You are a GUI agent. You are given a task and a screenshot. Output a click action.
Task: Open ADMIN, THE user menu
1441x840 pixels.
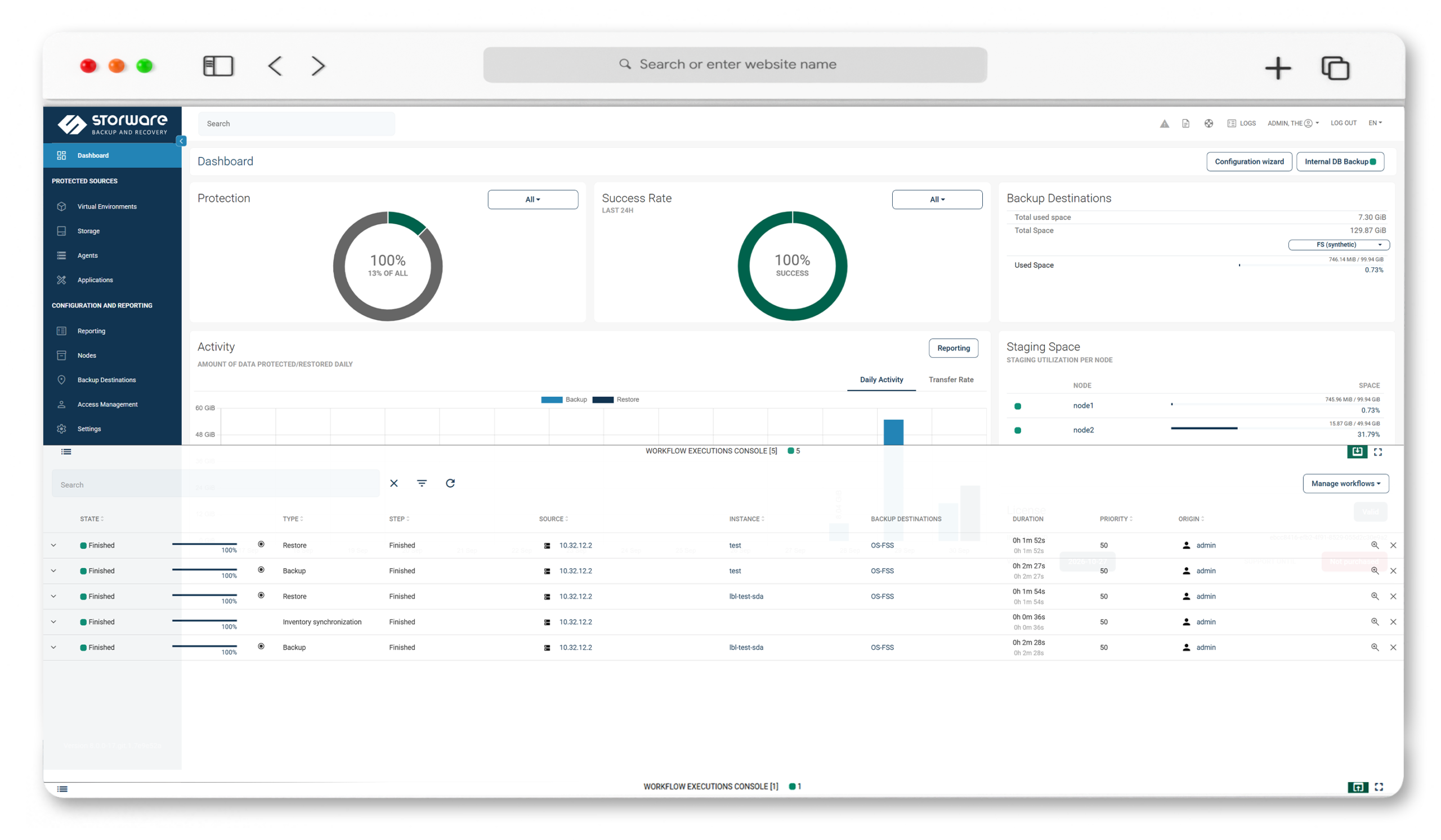click(x=1293, y=123)
